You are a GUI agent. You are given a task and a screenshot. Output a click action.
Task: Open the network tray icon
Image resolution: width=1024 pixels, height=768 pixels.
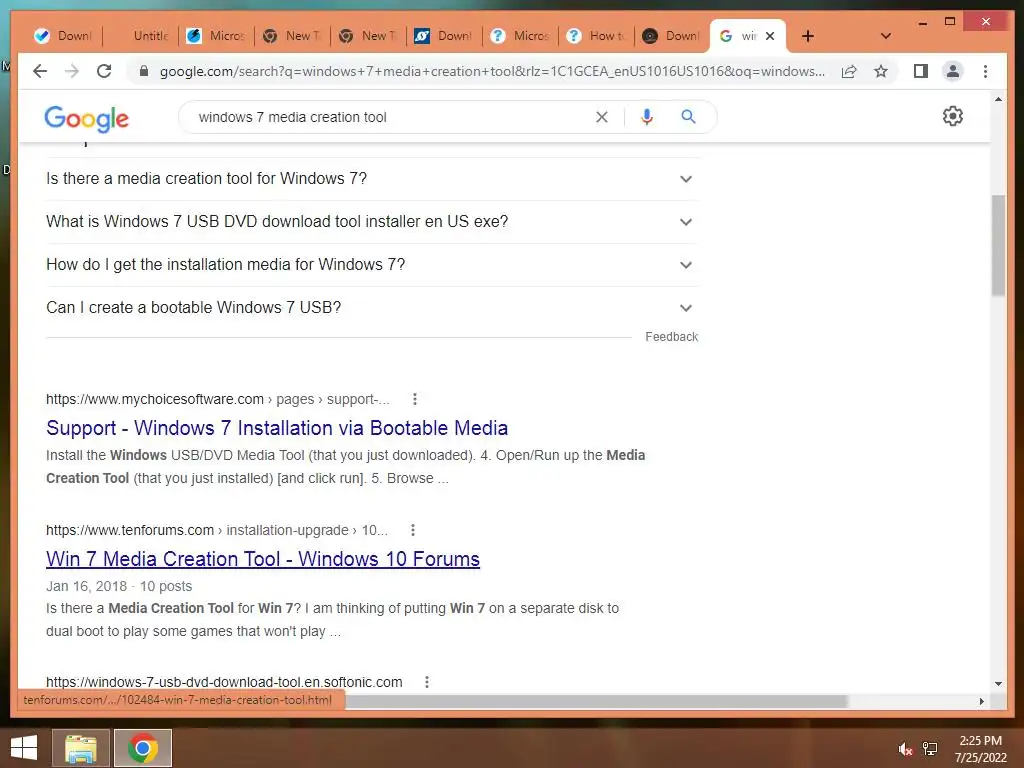[x=930, y=748]
